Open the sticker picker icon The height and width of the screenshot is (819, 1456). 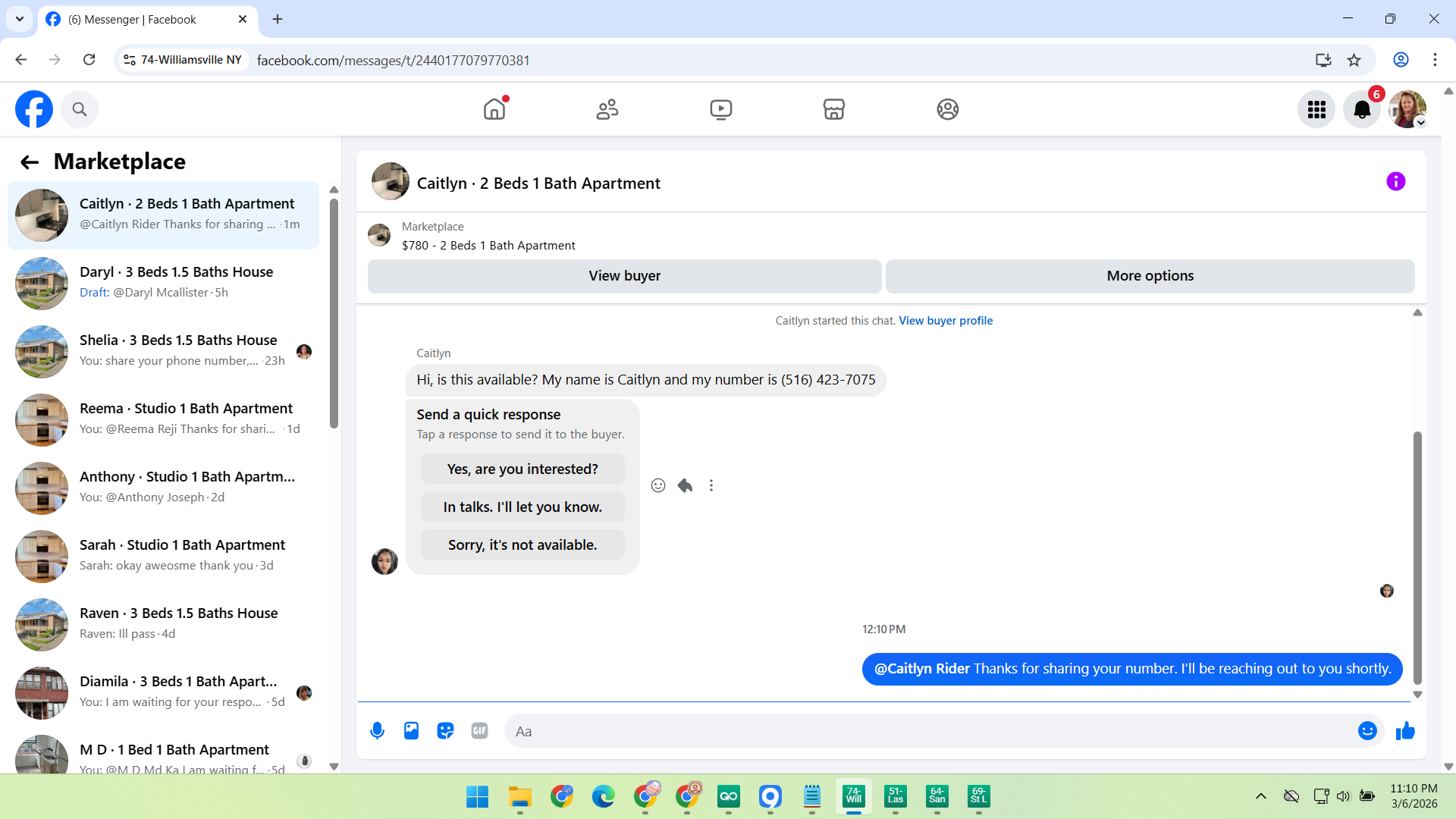(x=445, y=731)
